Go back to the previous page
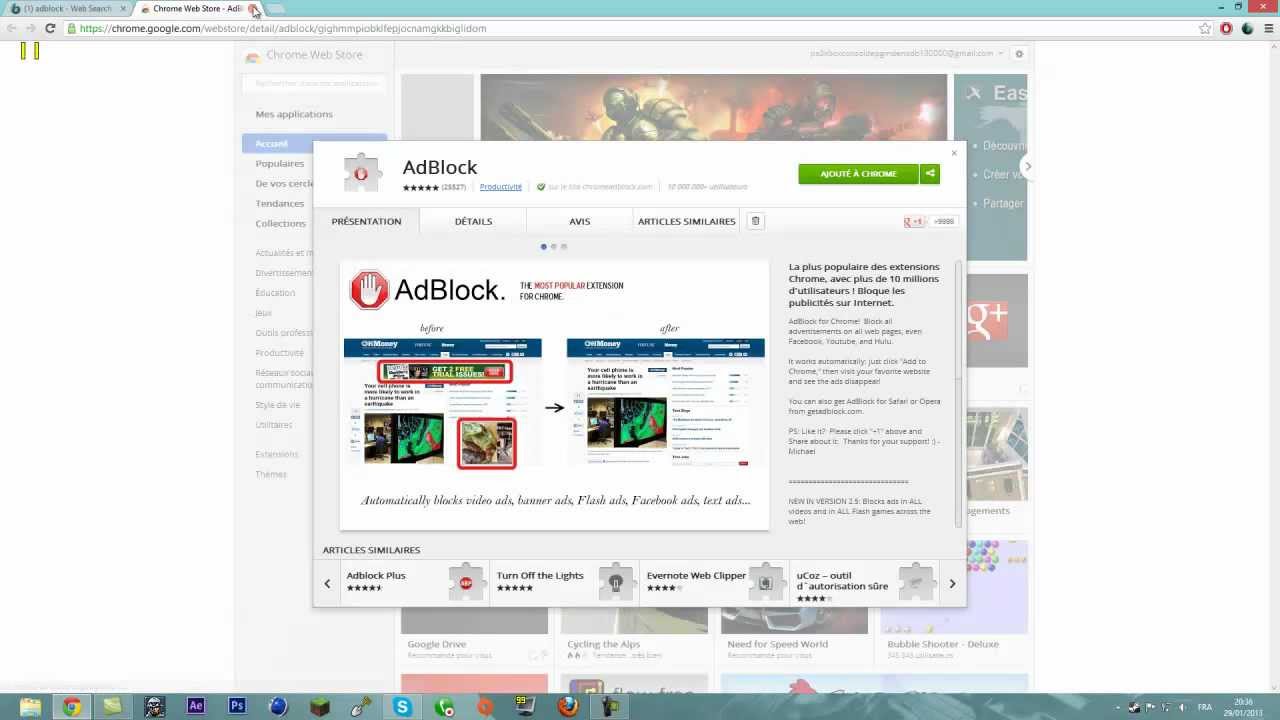Image resolution: width=1280 pixels, height=720 pixels. tap(12, 28)
